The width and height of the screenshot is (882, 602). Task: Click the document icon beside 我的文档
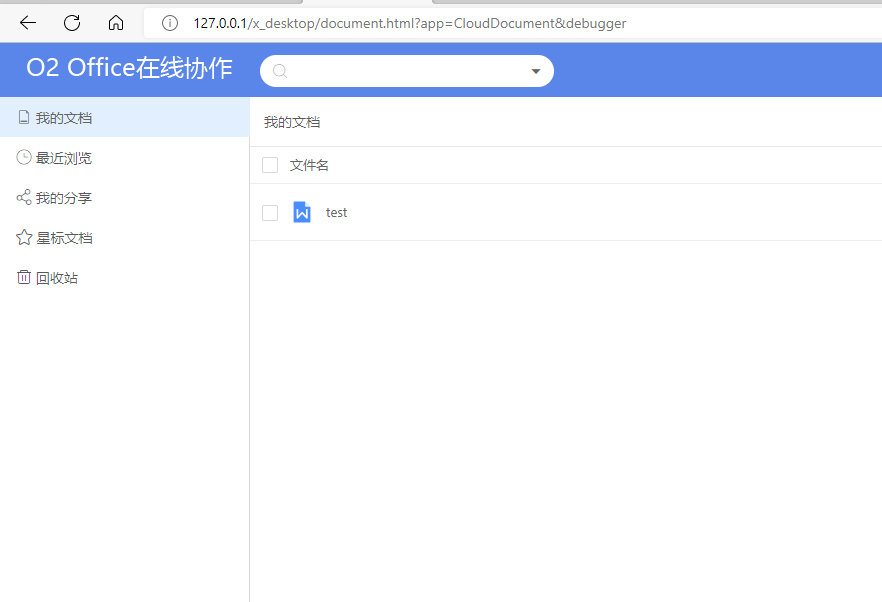coord(23,117)
